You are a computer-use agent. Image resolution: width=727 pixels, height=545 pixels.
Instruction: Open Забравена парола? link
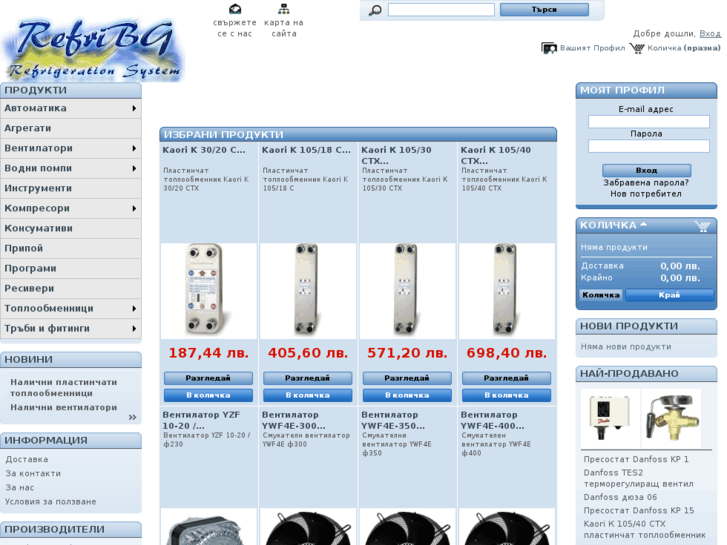coord(646,183)
